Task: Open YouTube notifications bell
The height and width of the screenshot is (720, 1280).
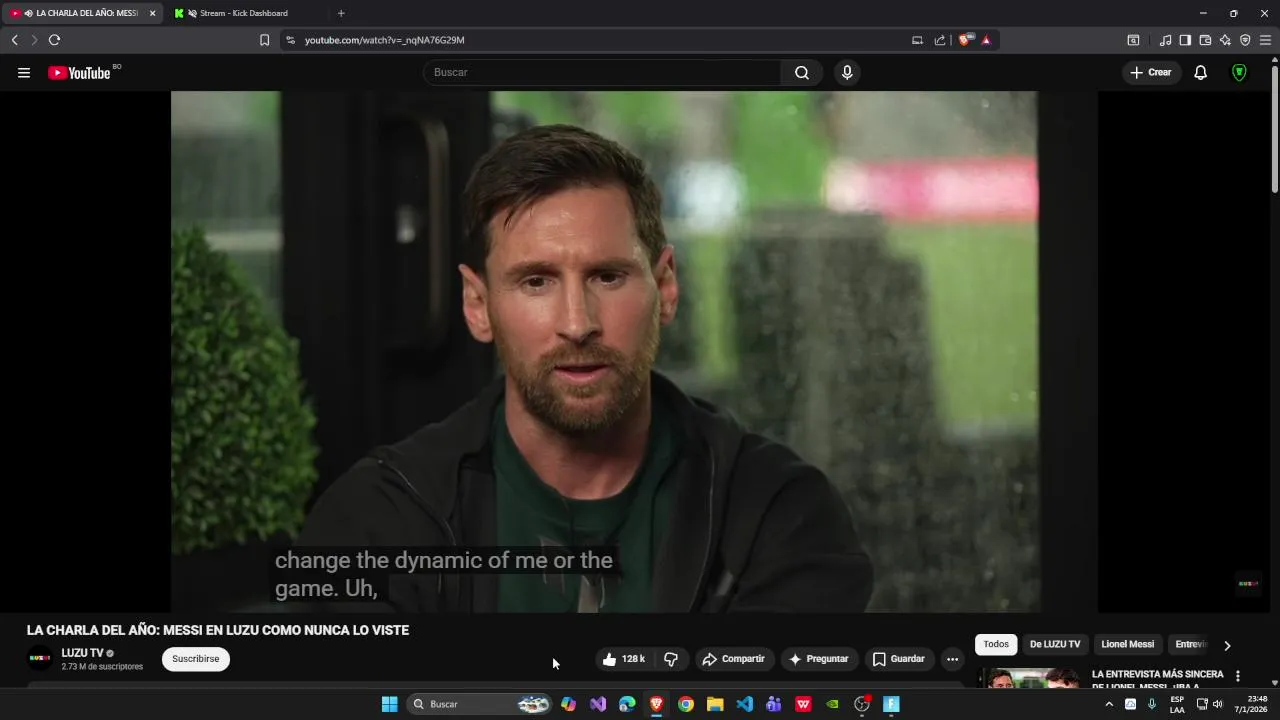Action: (x=1201, y=72)
